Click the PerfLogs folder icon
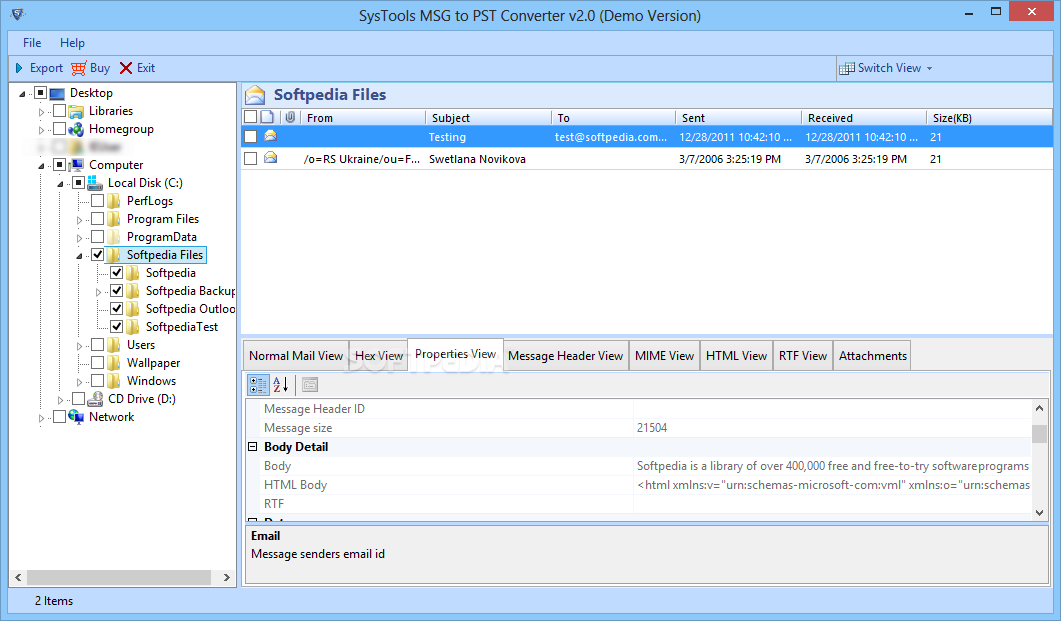Image resolution: width=1061 pixels, height=621 pixels. 114,201
